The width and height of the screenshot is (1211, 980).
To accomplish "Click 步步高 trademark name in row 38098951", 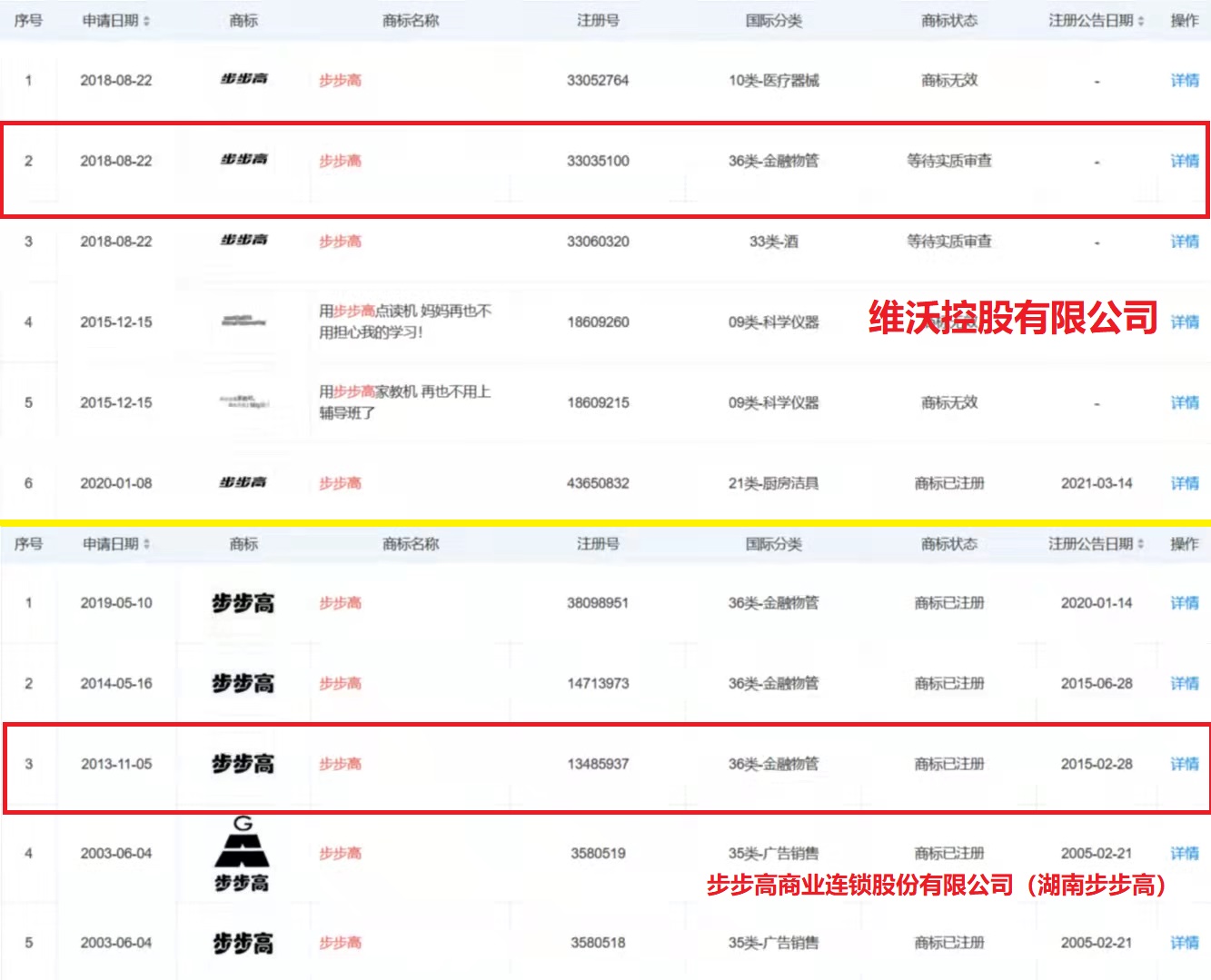I will click(340, 603).
